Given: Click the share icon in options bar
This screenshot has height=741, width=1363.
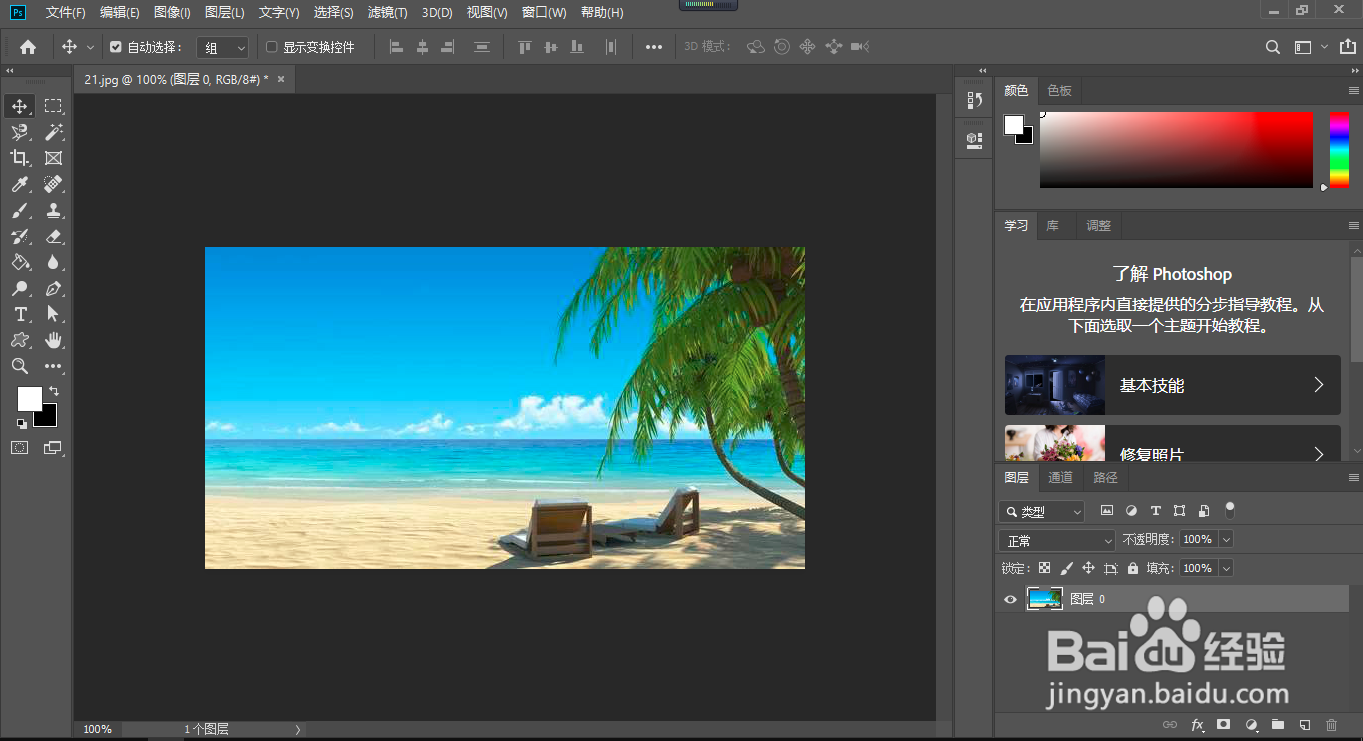Looking at the screenshot, I should click(x=1348, y=47).
